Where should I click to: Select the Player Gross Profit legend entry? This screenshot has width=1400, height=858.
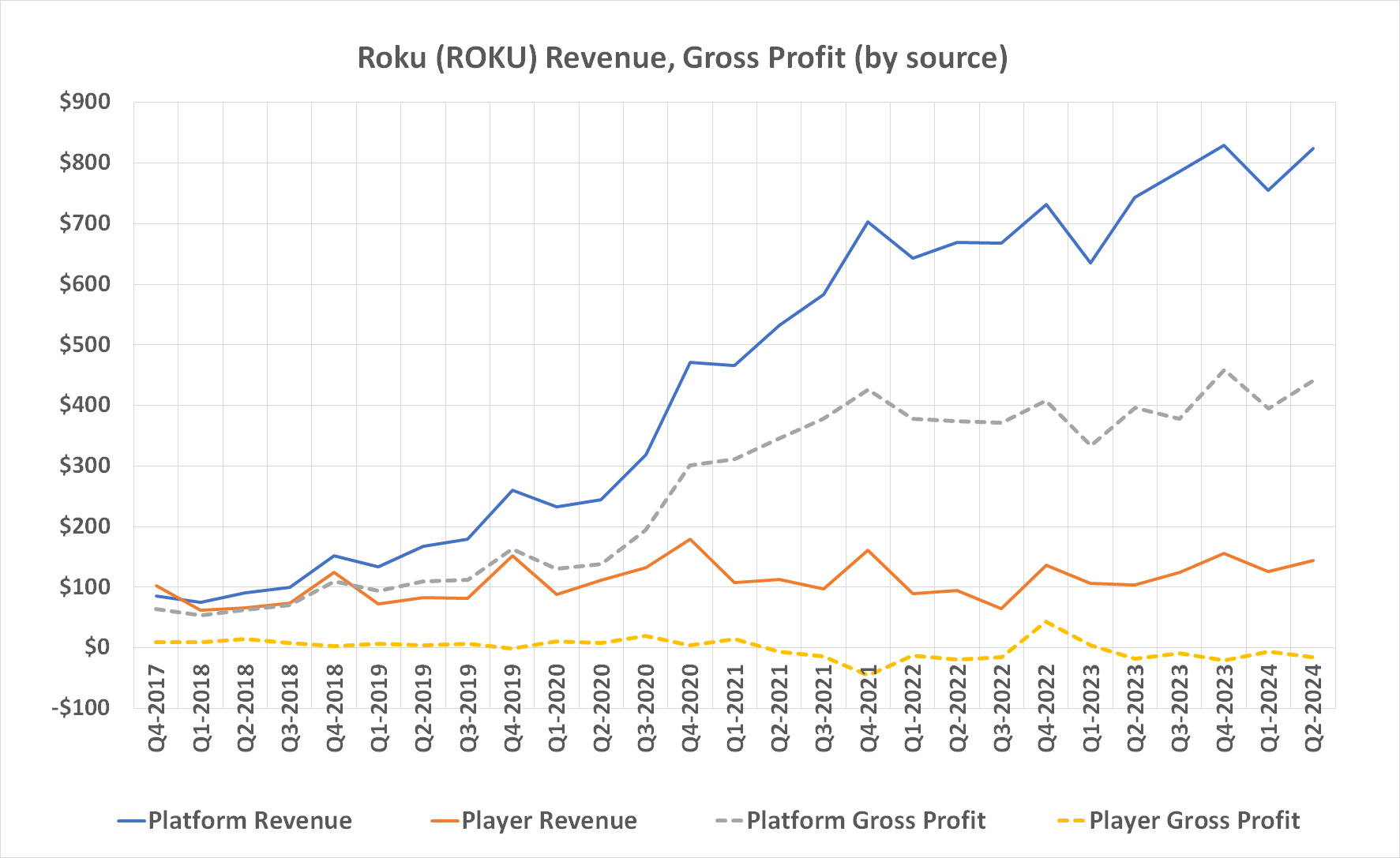click(x=1197, y=821)
